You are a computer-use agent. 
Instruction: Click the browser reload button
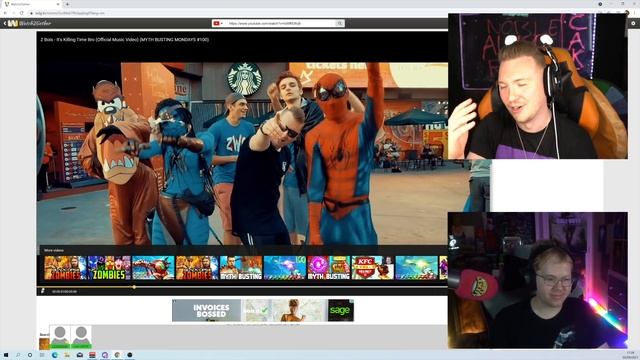coord(21,13)
